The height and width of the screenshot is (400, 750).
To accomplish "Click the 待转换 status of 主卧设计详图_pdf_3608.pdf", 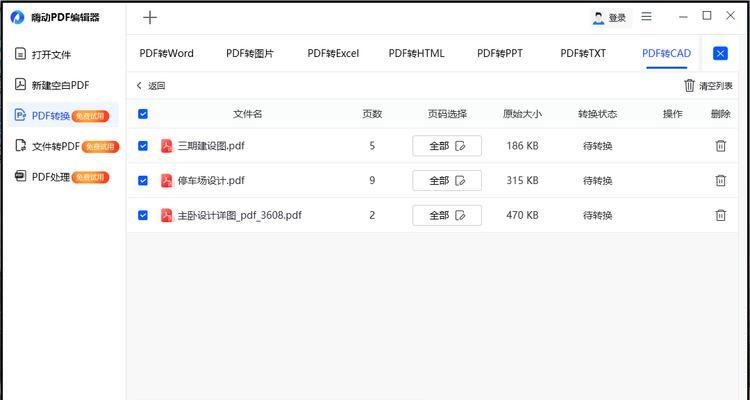I will (x=597, y=215).
